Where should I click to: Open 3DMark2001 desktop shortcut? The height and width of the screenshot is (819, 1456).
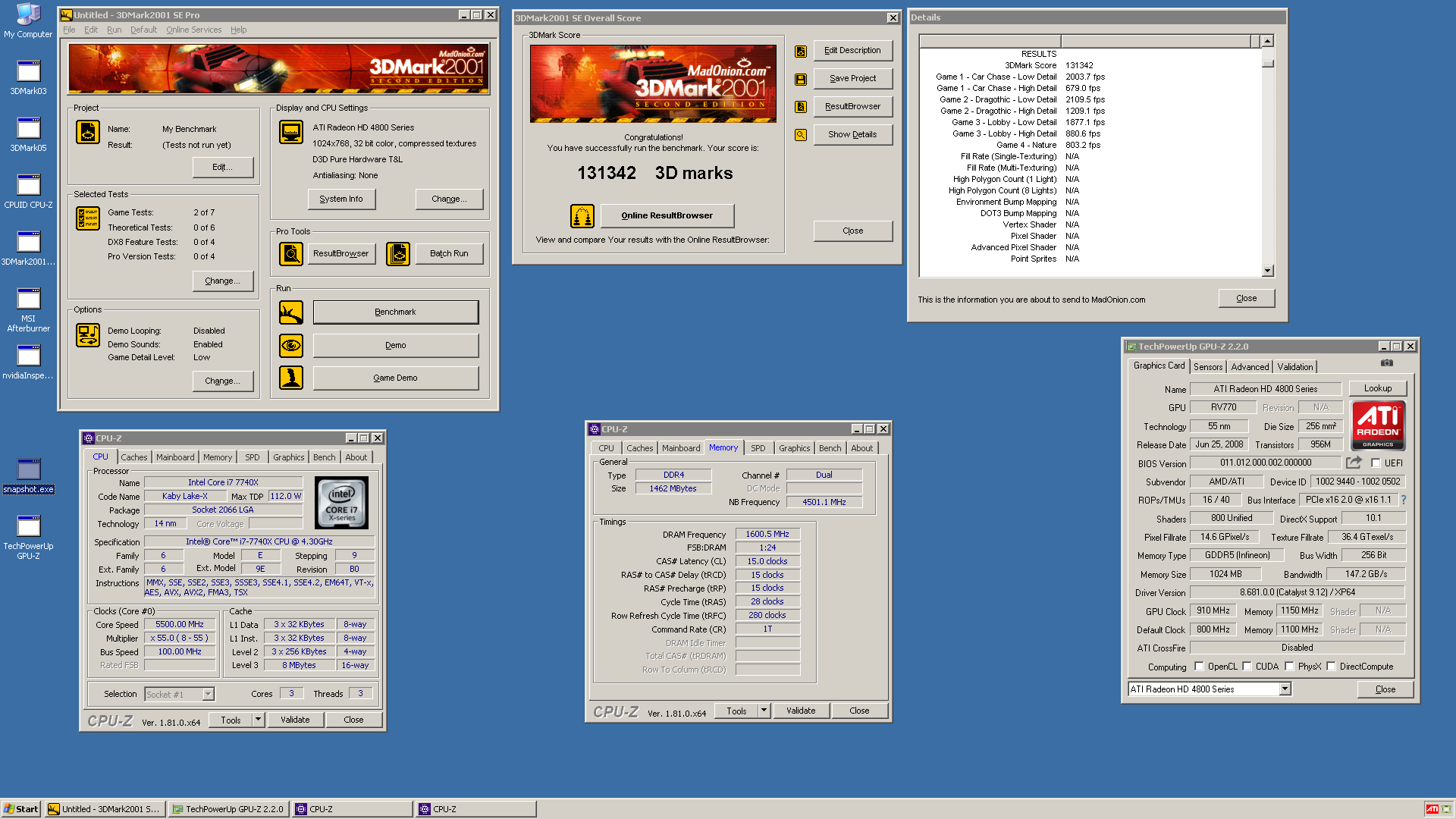[28, 248]
